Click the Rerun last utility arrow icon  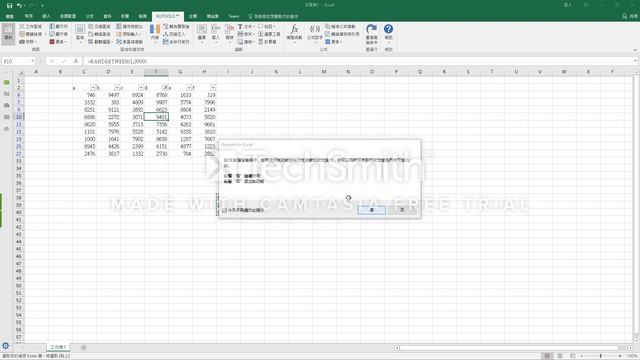(371, 29)
